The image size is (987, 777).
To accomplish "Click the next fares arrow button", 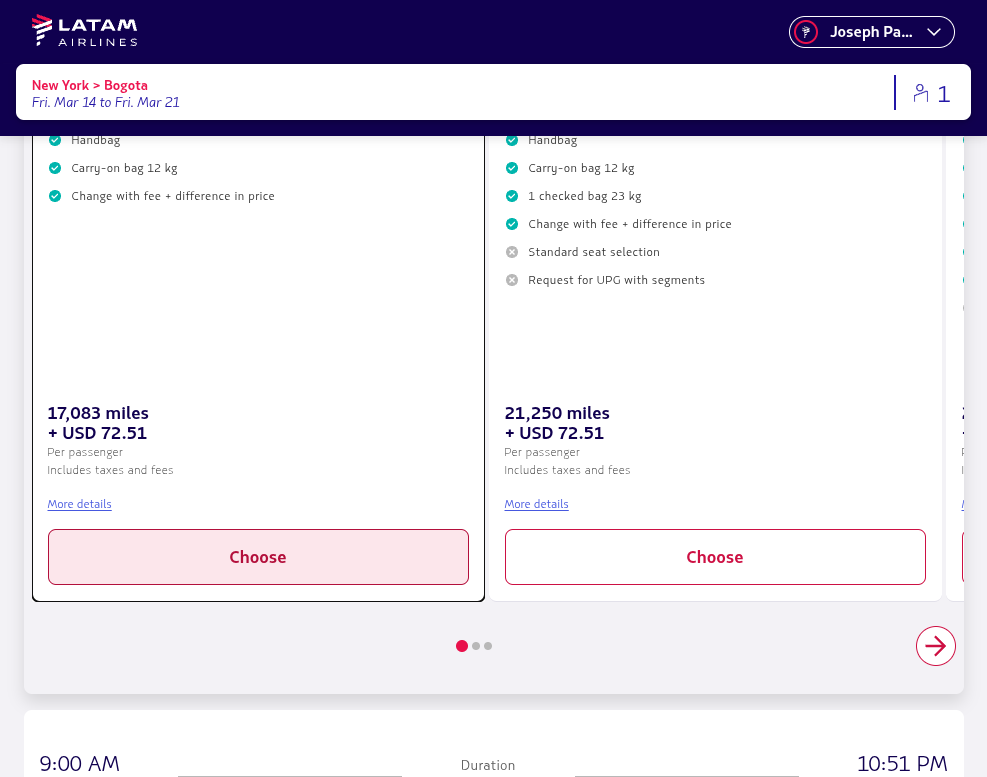I will coord(935,646).
